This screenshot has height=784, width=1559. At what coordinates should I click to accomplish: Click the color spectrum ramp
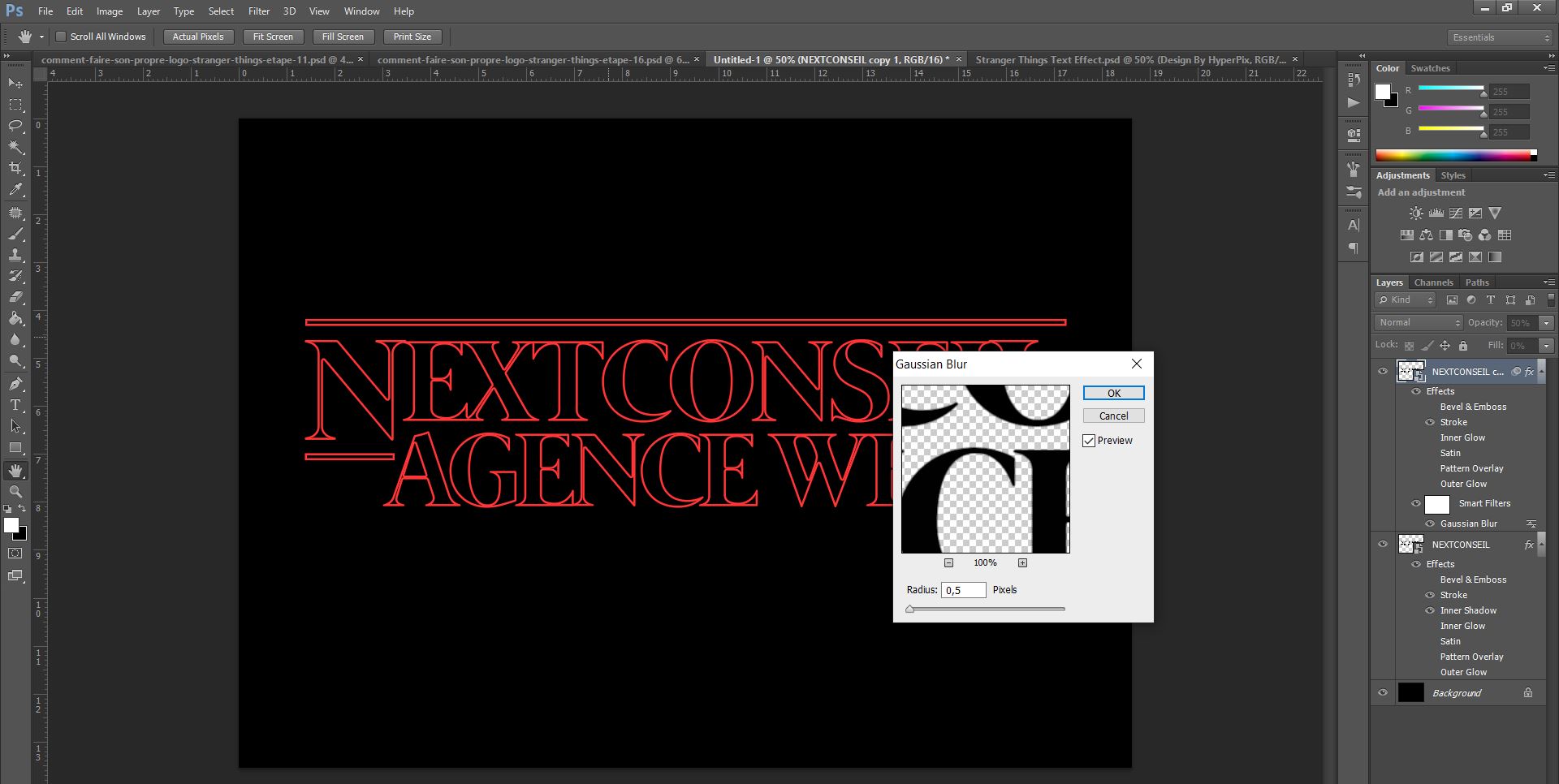[x=1456, y=155]
